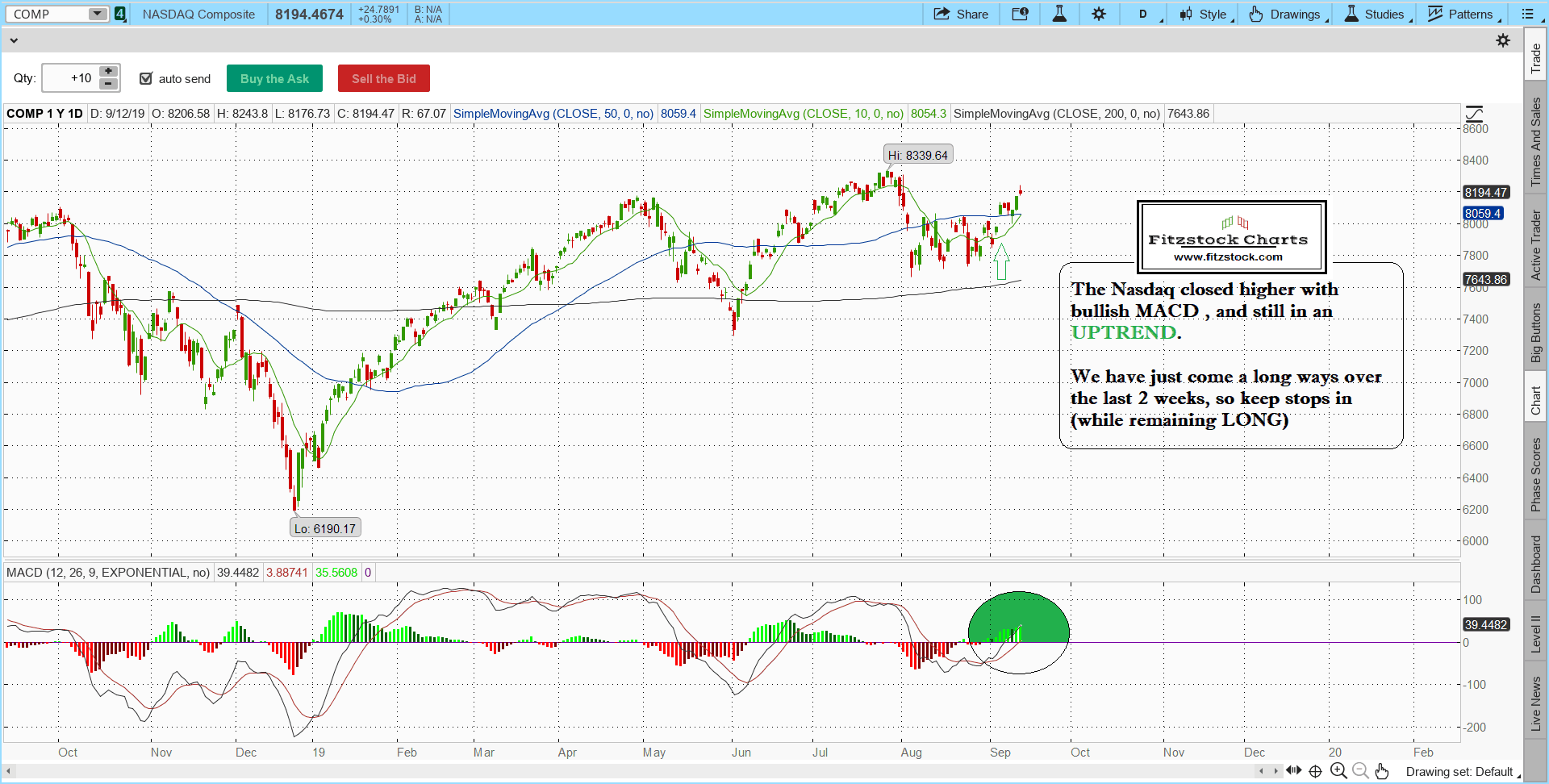Screen dimensions: 1549x784
Task: Collapse the trade bar with the chevron
Action: click(13, 40)
